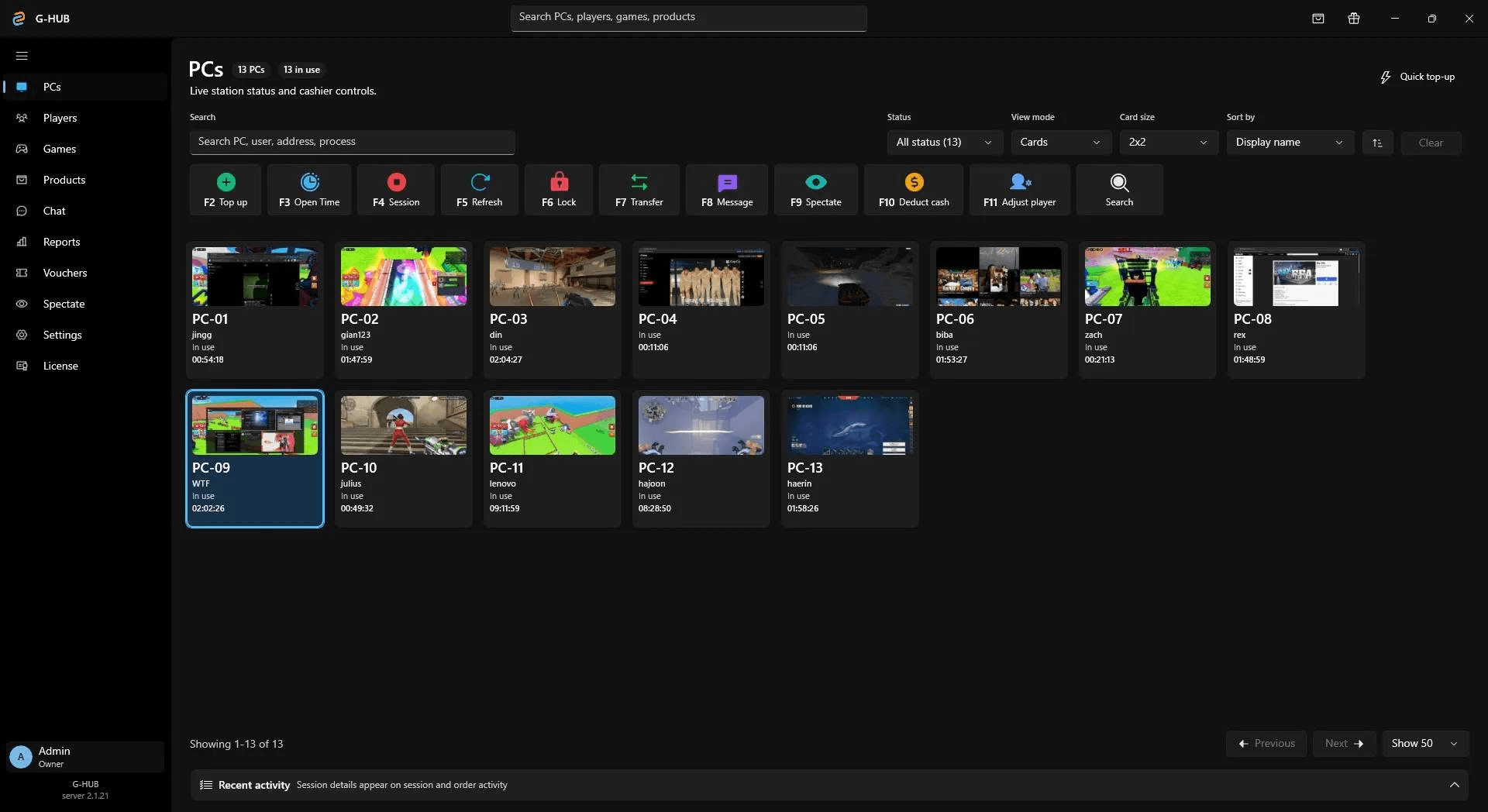Select Vouchers in the sidebar
This screenshot has width=1488, height=812.
click(x=85, y=273)
